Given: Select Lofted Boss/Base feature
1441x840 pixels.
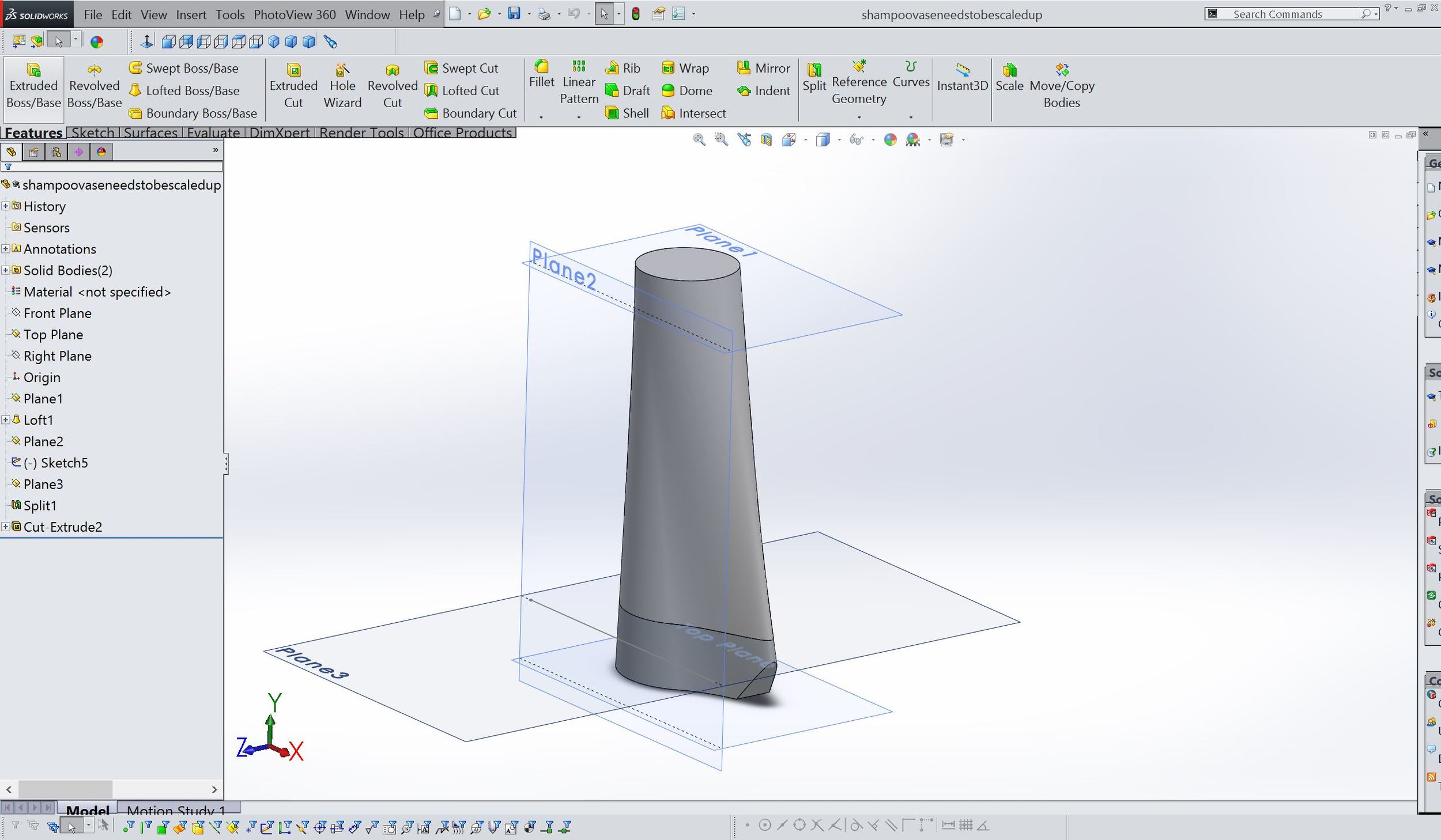Looking at the screenshot, I should click(184, 90).
